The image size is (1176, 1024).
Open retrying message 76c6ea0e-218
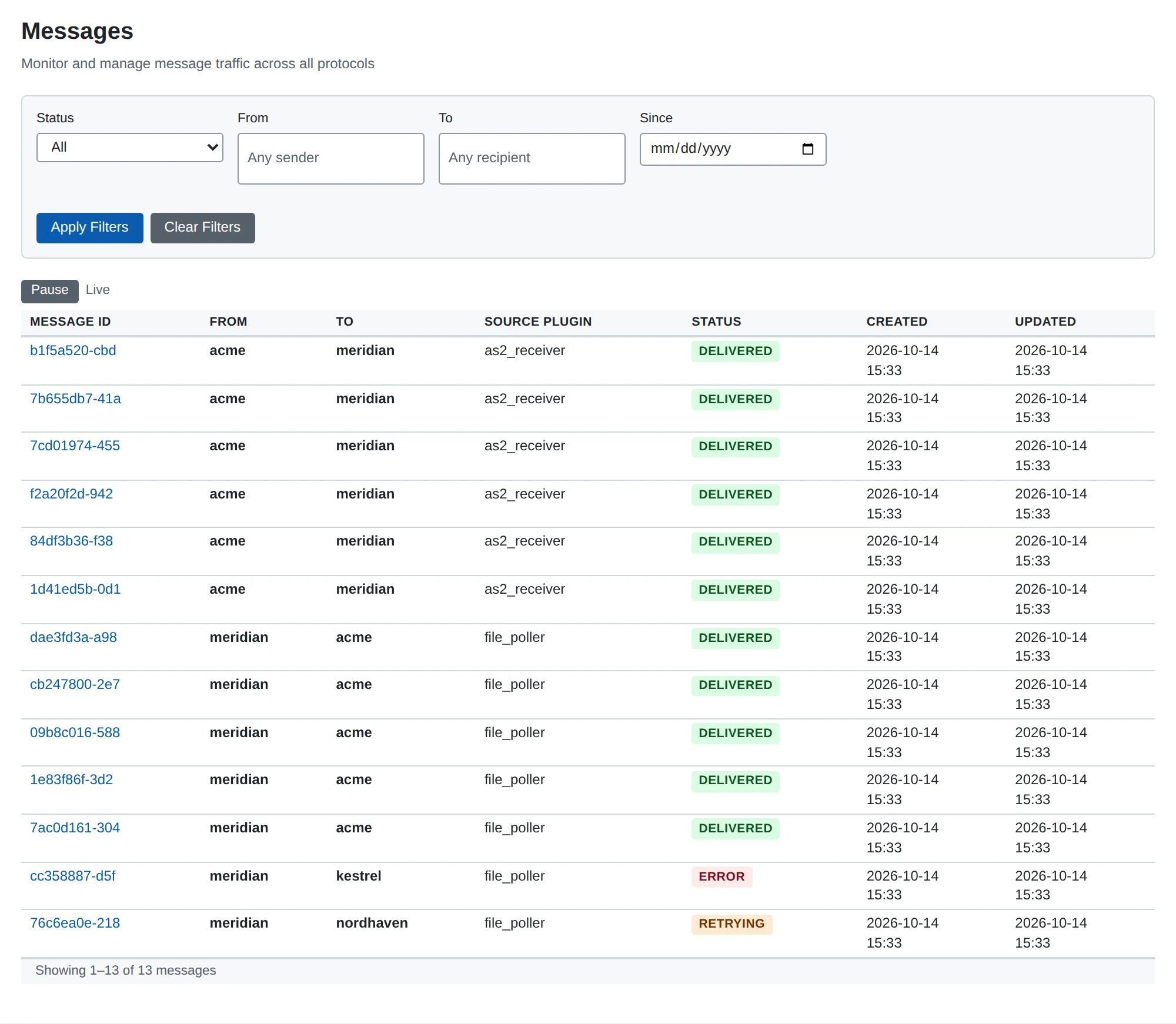click(75, 923)
